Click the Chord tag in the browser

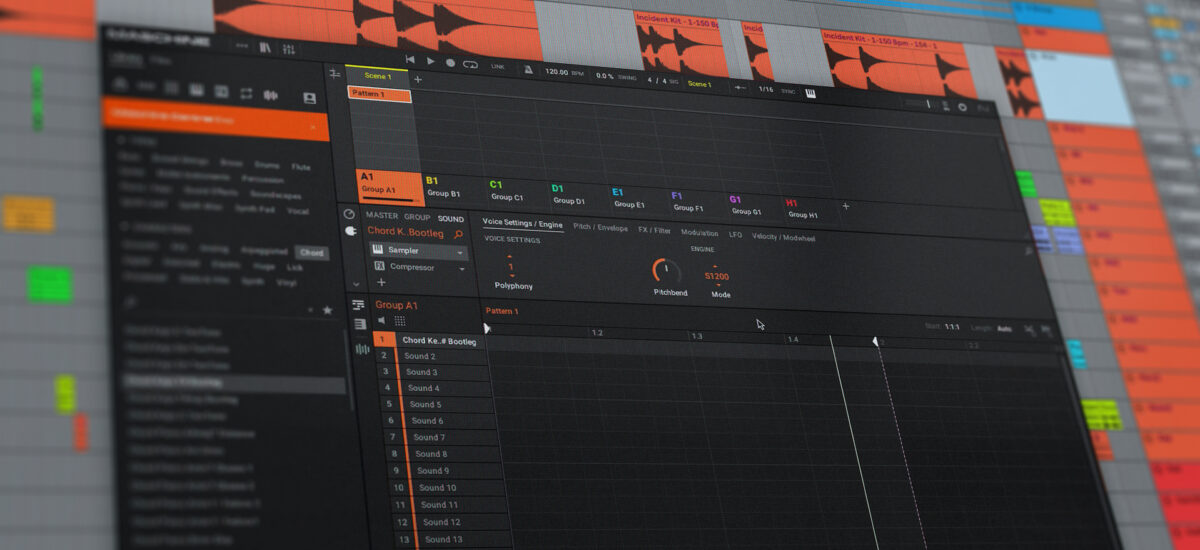click(x=312, y=253)
